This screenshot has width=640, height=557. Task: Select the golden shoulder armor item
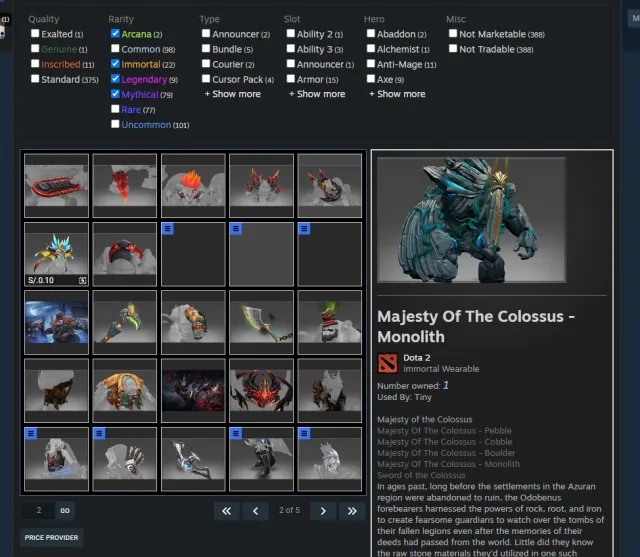tap(124, 391)
